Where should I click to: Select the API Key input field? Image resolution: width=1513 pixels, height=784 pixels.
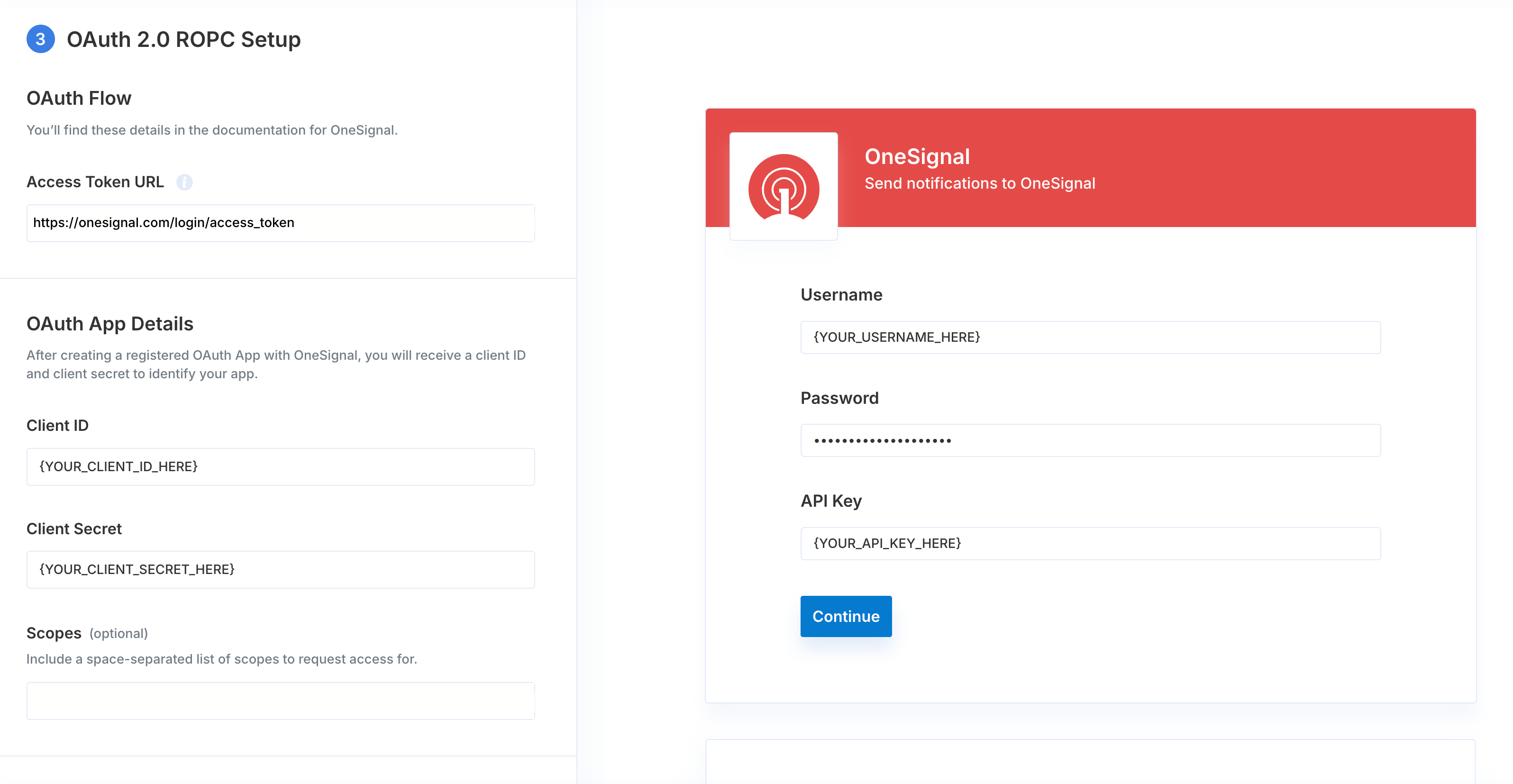[1091, 544]
